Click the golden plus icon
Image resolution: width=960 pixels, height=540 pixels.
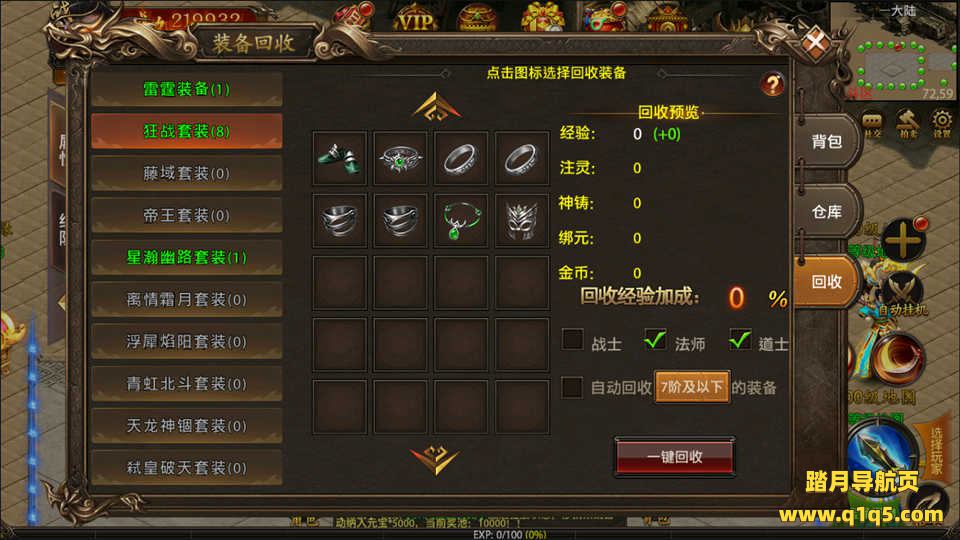coord(903,240)
